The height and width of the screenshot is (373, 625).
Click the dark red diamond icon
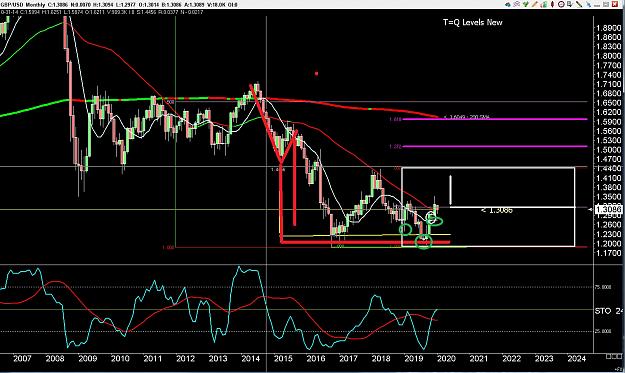click(x=552, y=4)
